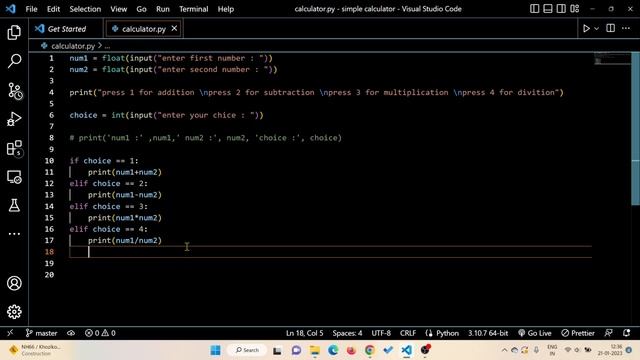640x360 pixels.
Task: Split the editor to the right
Action: 610,28
